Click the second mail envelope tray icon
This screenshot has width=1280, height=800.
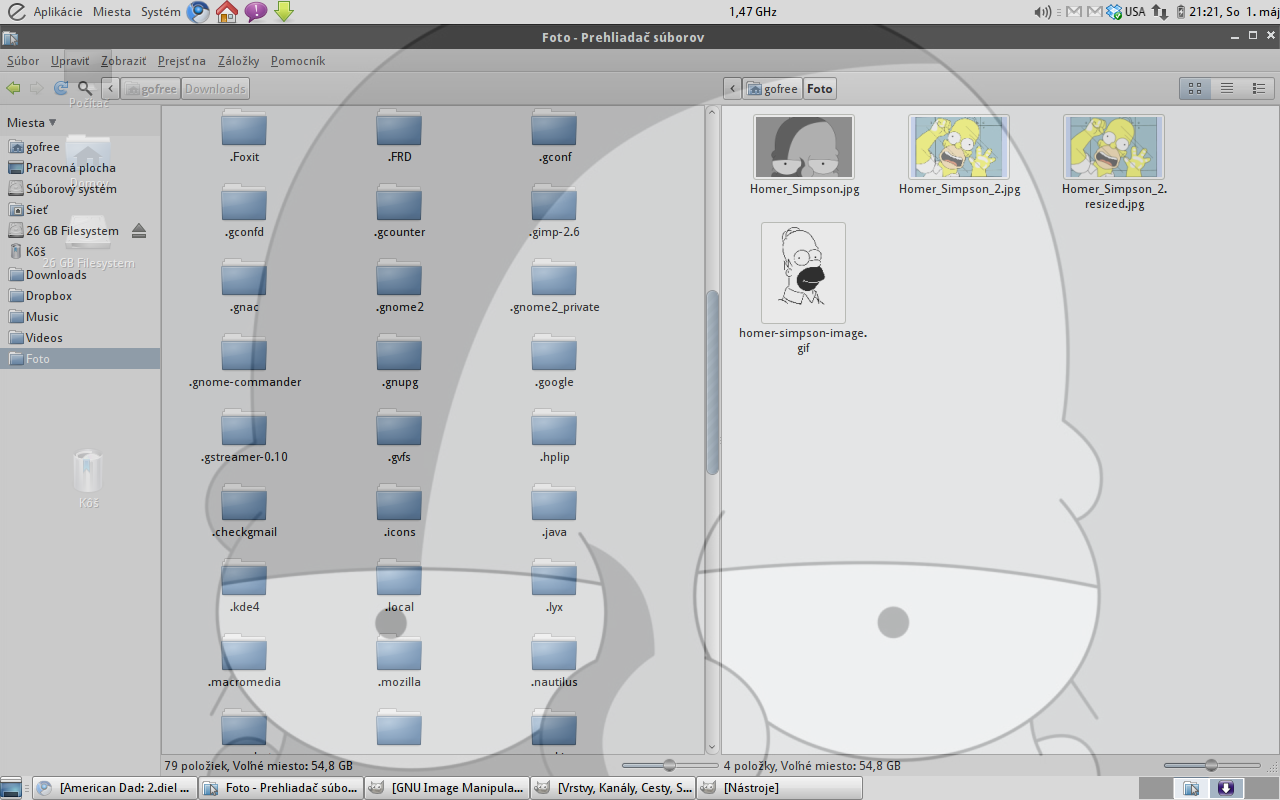click(x=1094, y=12)
